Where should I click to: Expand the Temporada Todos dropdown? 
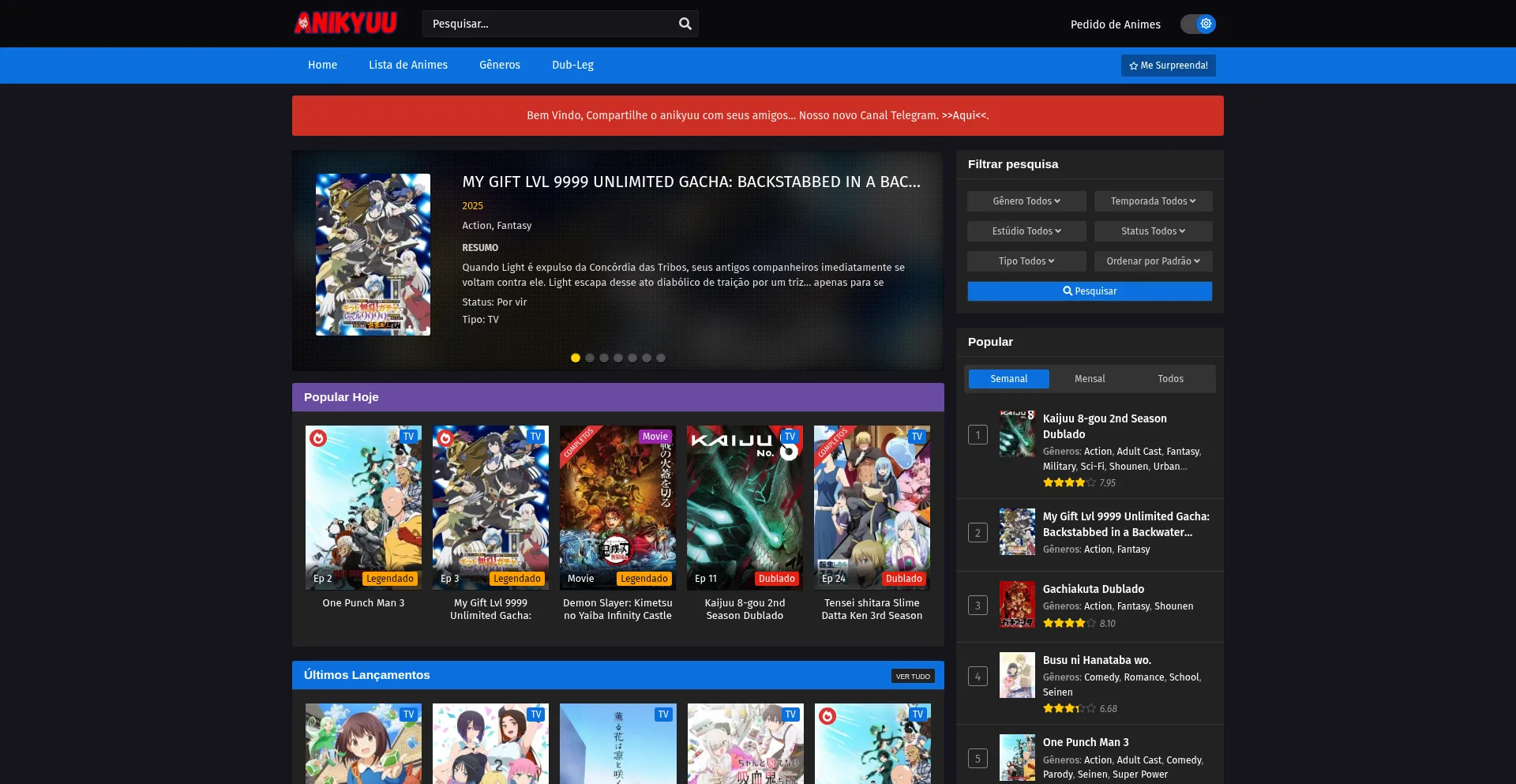(1153, 201)
